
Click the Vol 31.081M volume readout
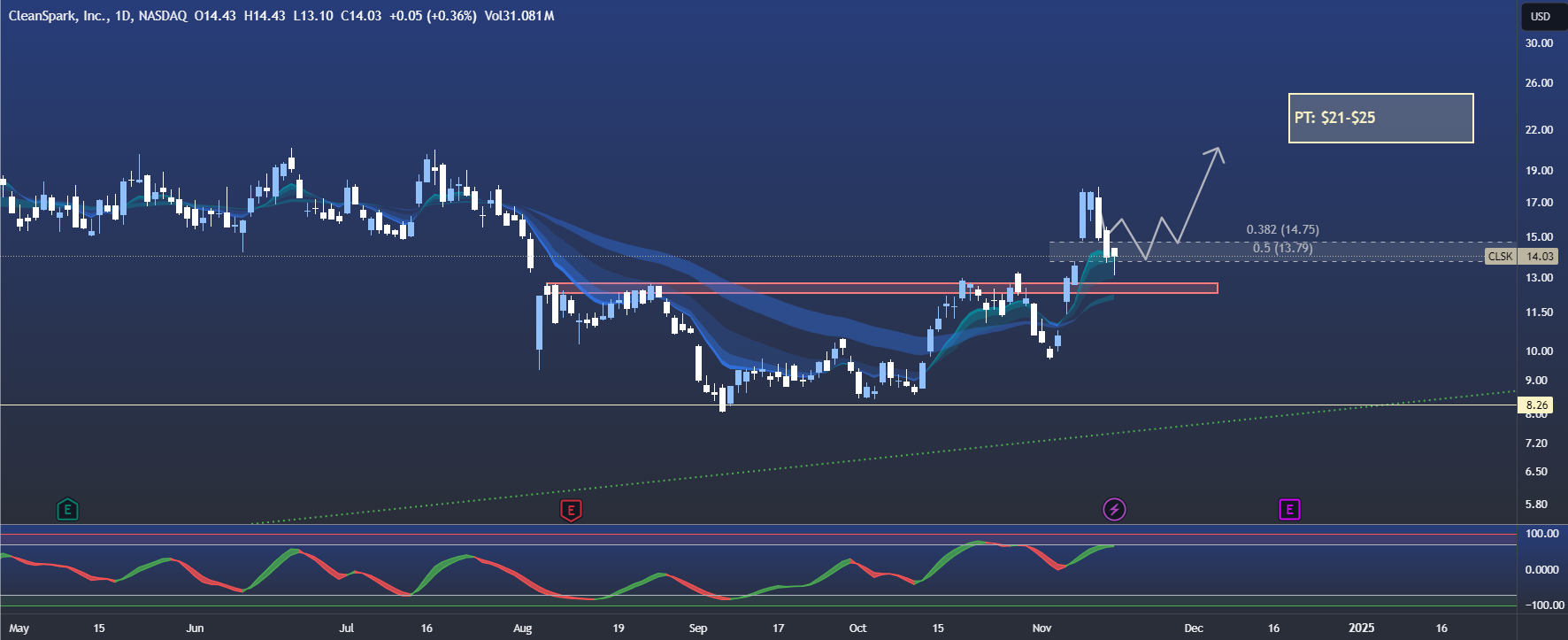(x=519, y=16)
